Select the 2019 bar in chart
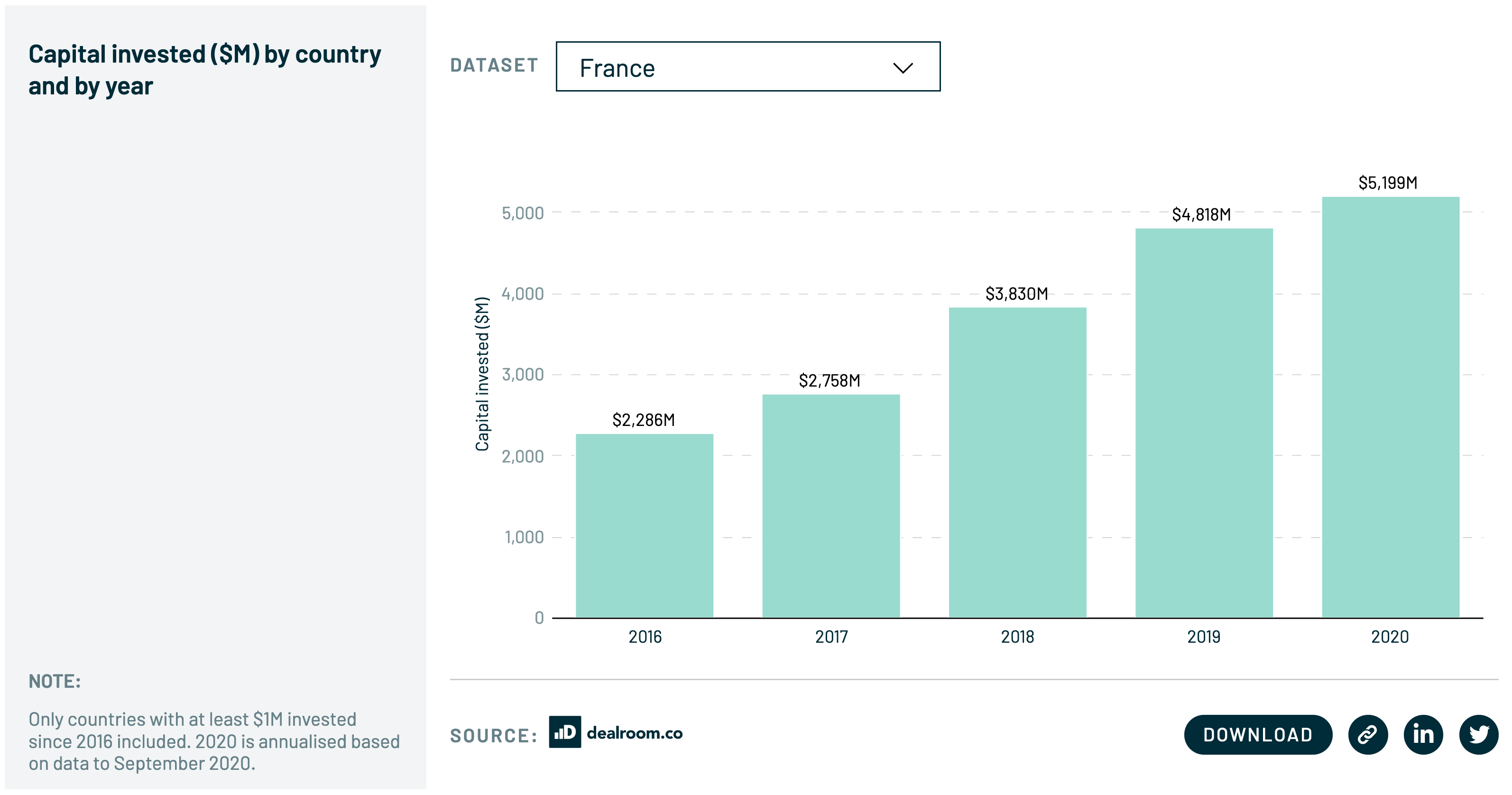1512x795 pixels. pyautogui.click(x=1203, y=423)
